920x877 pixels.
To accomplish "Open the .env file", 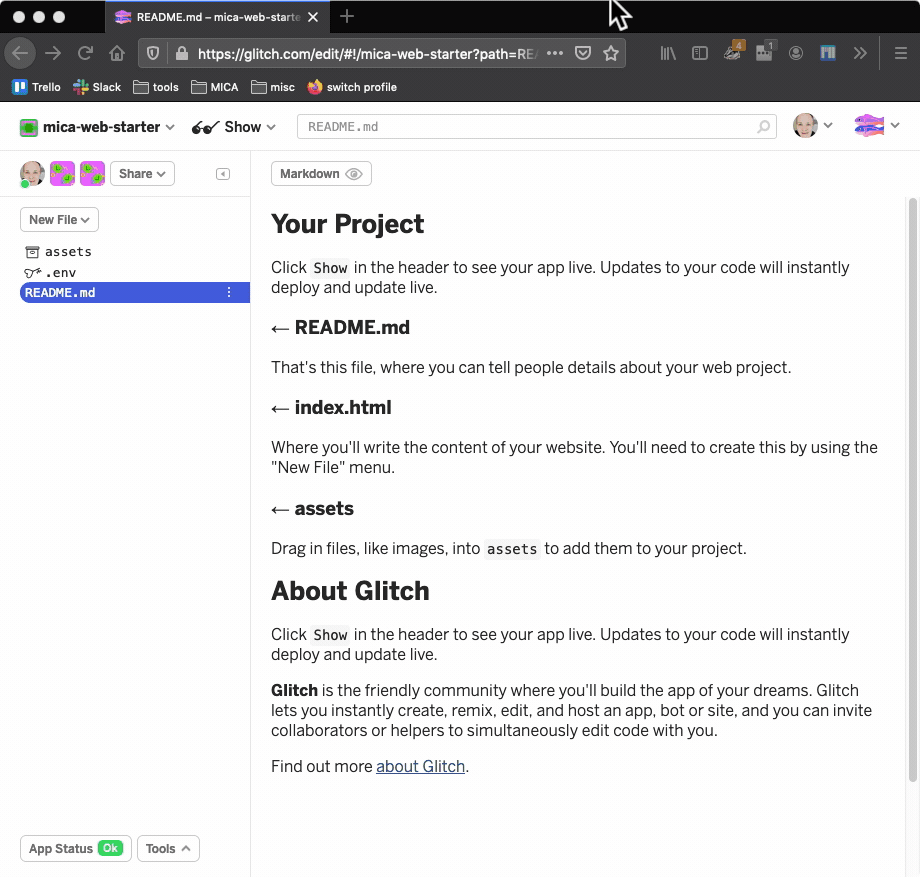I will tap(50, 273).
